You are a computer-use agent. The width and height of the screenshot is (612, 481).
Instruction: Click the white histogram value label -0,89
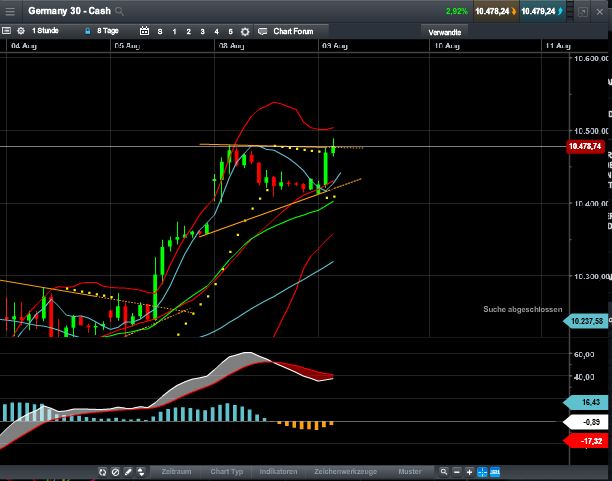pyautogui.click(x=587, y=422)
